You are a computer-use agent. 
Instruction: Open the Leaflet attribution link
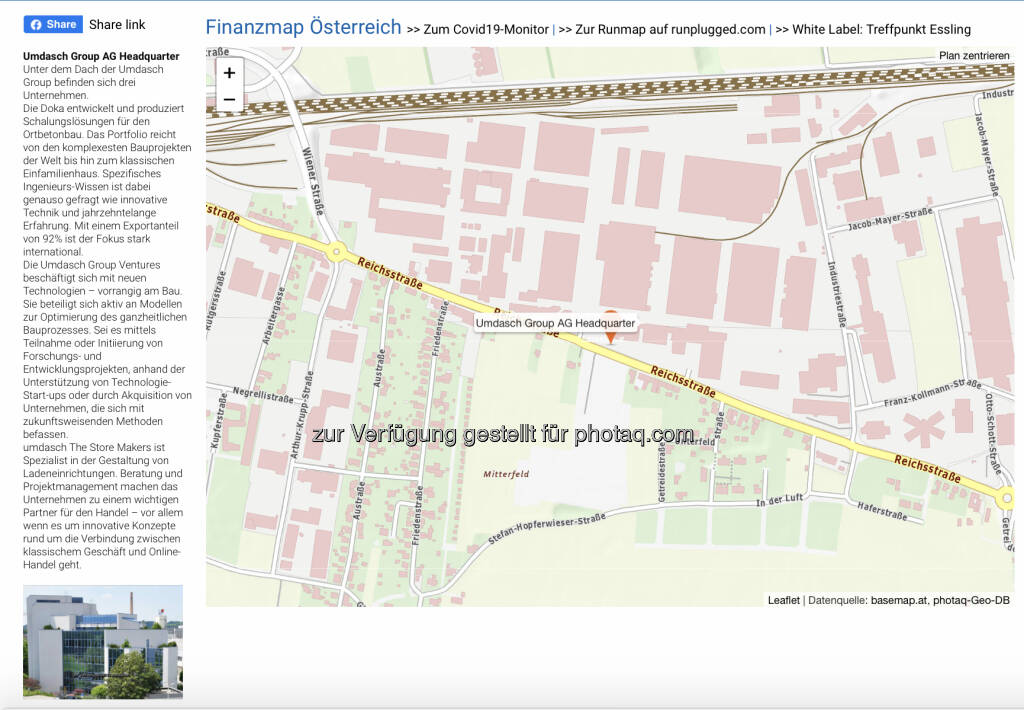pos(783,600)
